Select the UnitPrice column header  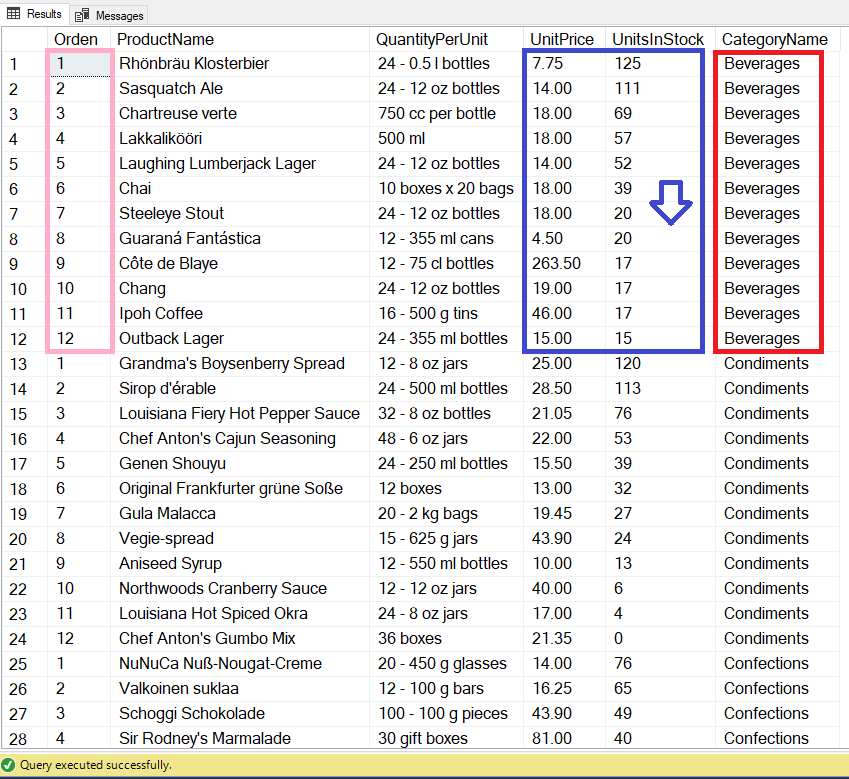(x=565, y=40)
